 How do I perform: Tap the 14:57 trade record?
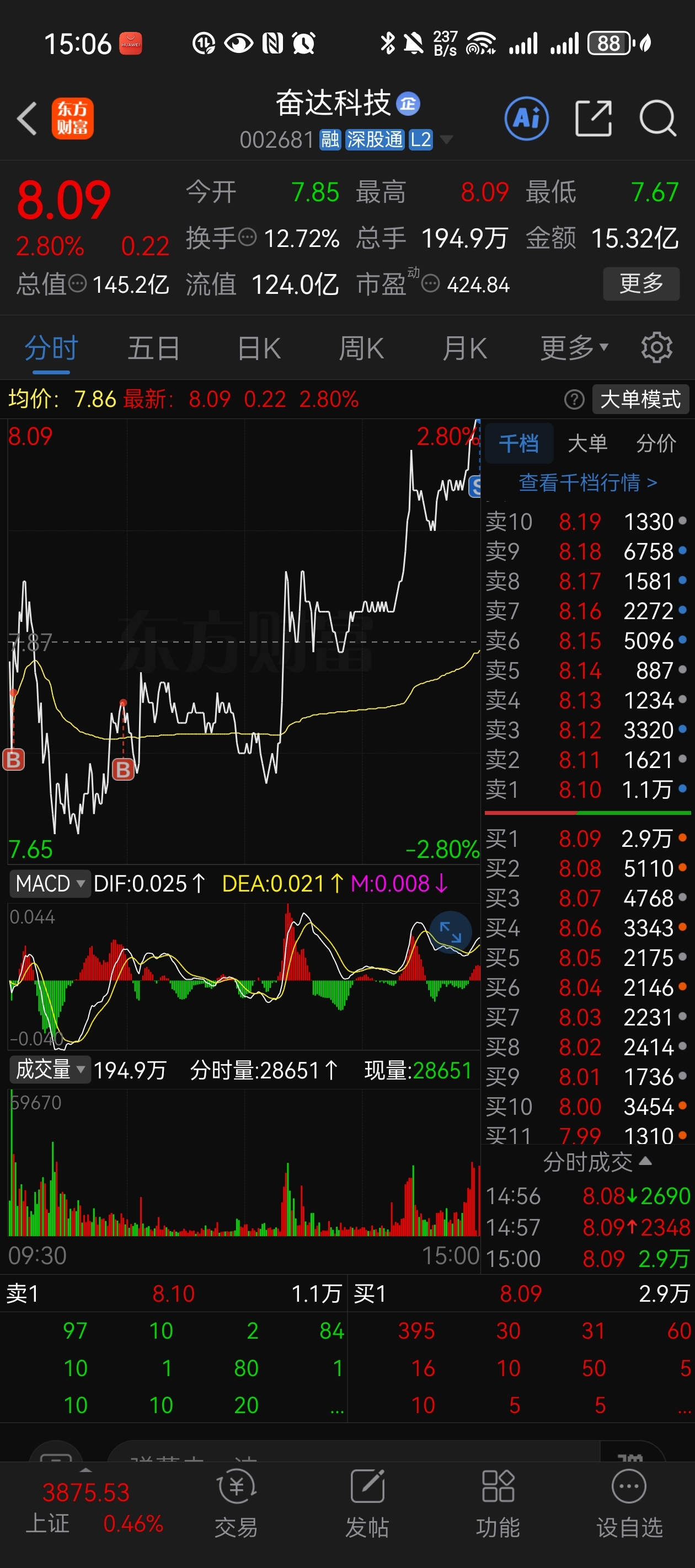coord(588,1227)
